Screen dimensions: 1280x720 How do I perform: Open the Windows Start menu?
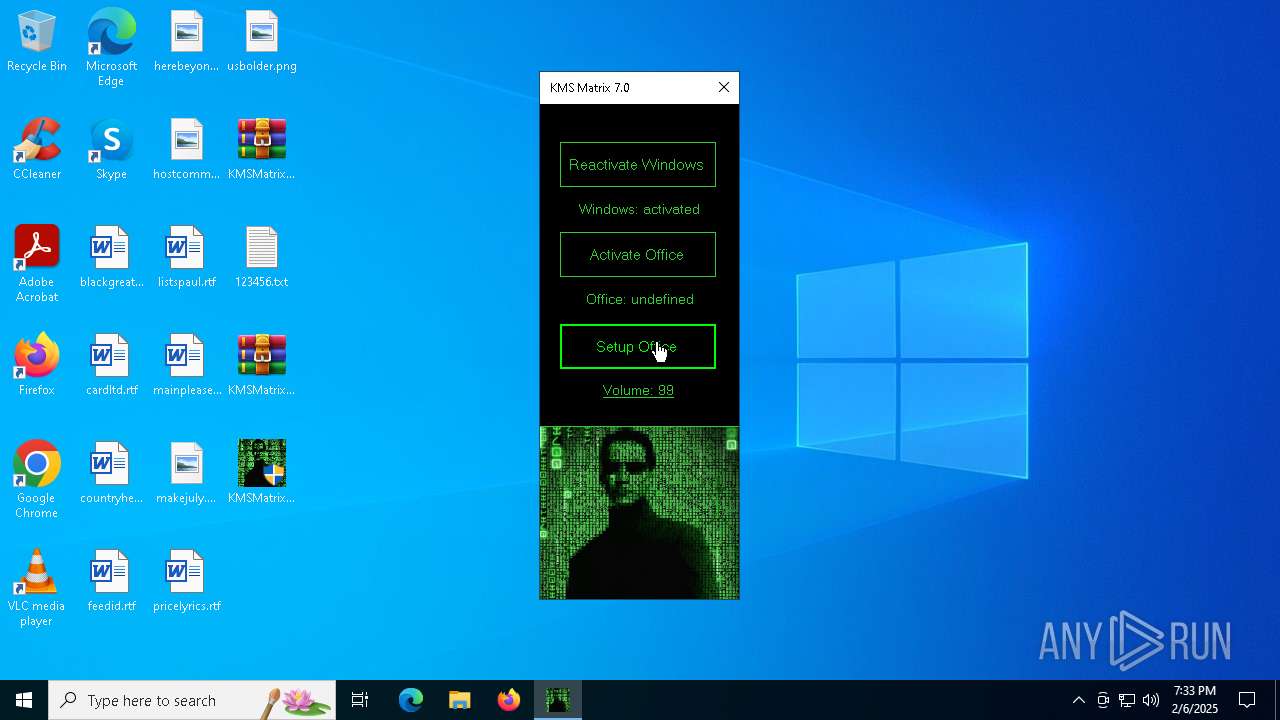(x=24, y=700)
